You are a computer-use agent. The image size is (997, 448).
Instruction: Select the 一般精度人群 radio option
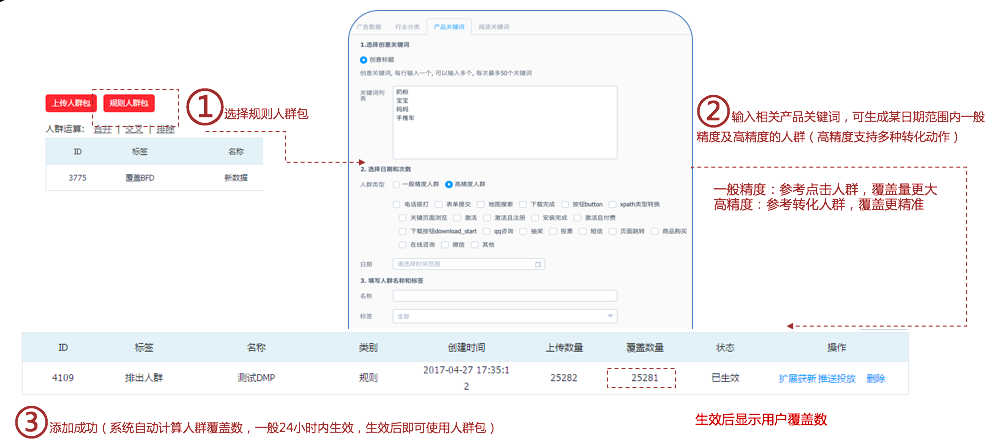pyautogui.click(x=396, y=185)
